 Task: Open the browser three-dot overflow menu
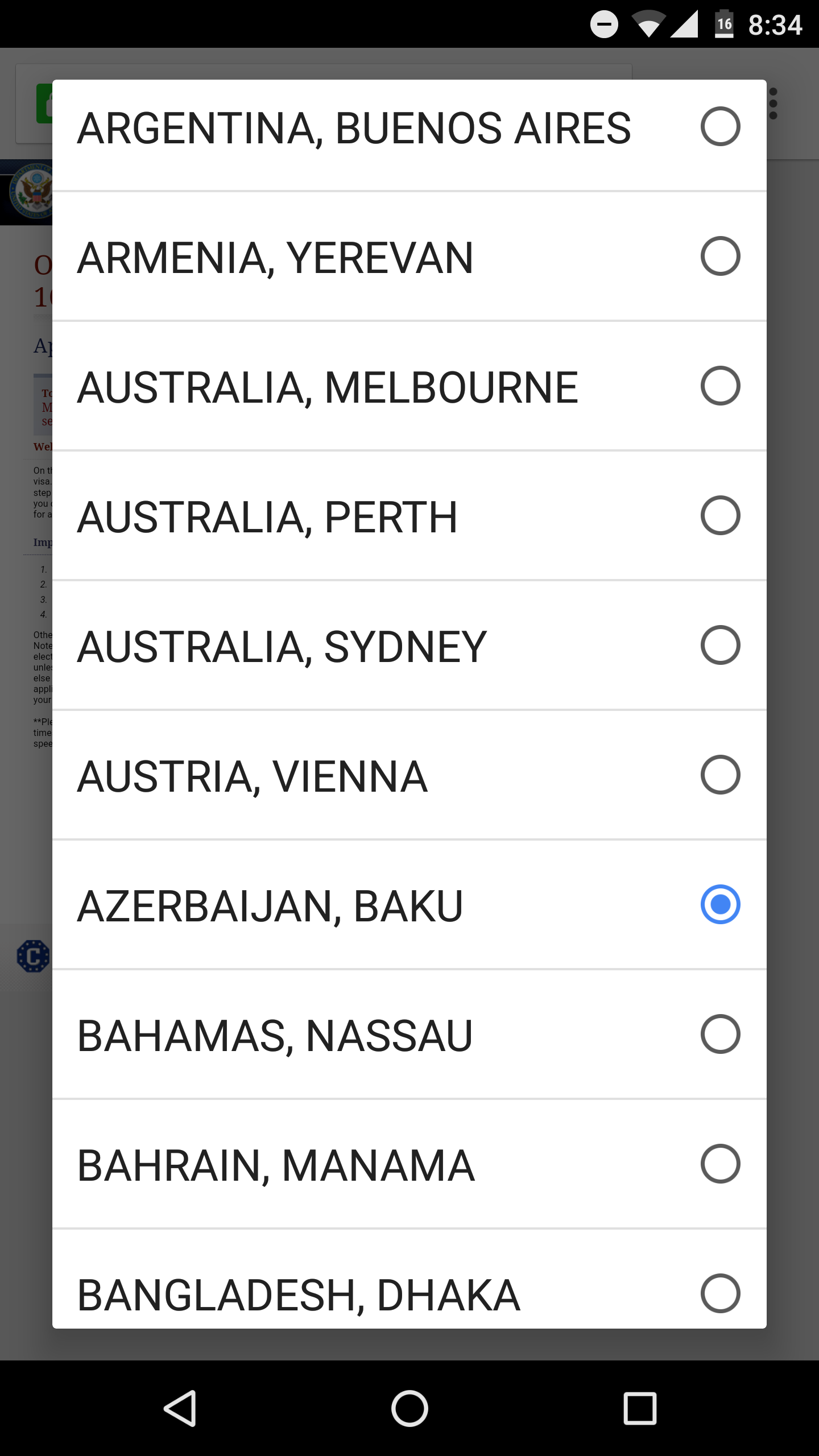pos(773,104)
